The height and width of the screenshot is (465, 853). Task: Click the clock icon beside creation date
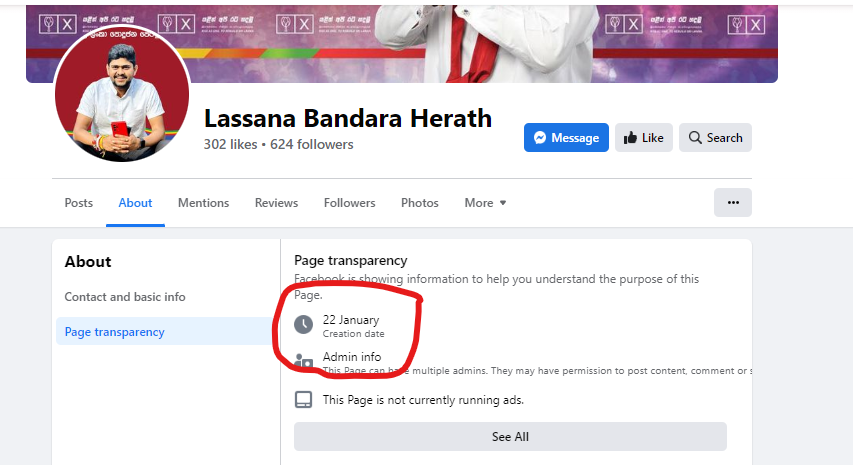304,325
